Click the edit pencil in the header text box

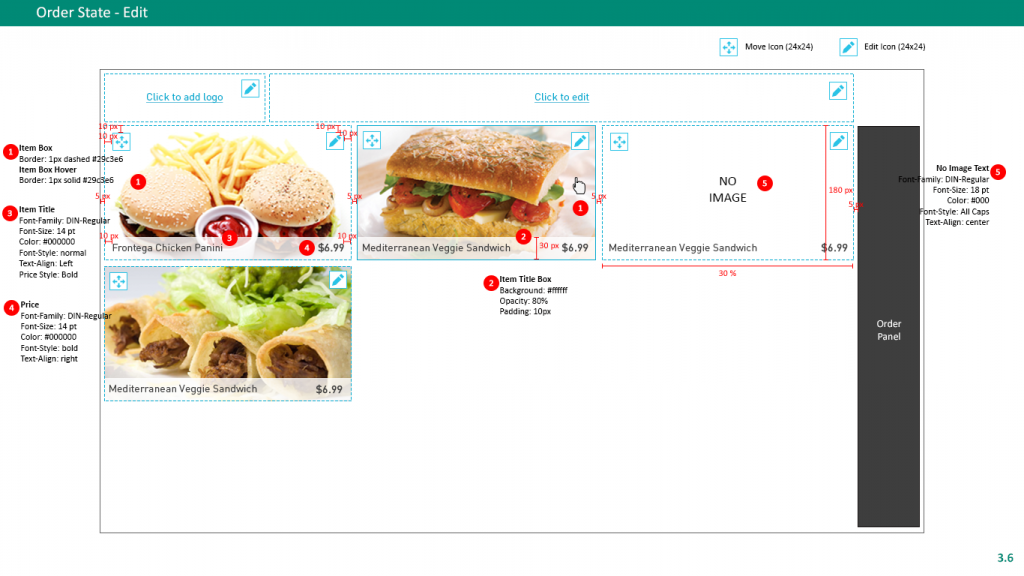click(x=838, y=91)
